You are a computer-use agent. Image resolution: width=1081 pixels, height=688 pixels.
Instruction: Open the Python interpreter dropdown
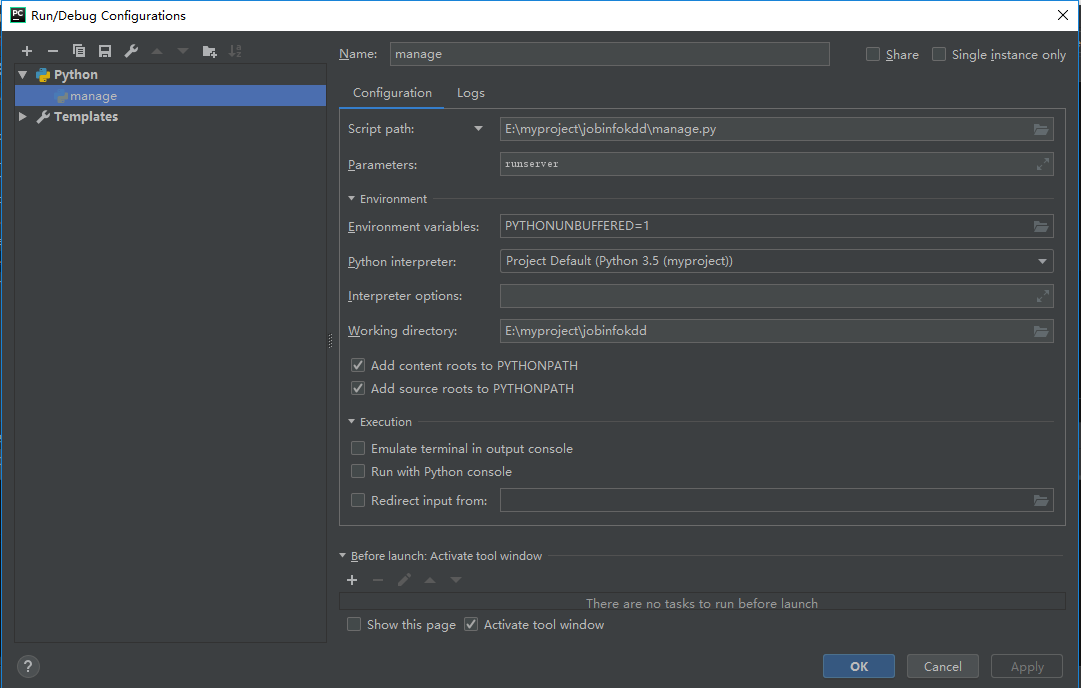1043,262
